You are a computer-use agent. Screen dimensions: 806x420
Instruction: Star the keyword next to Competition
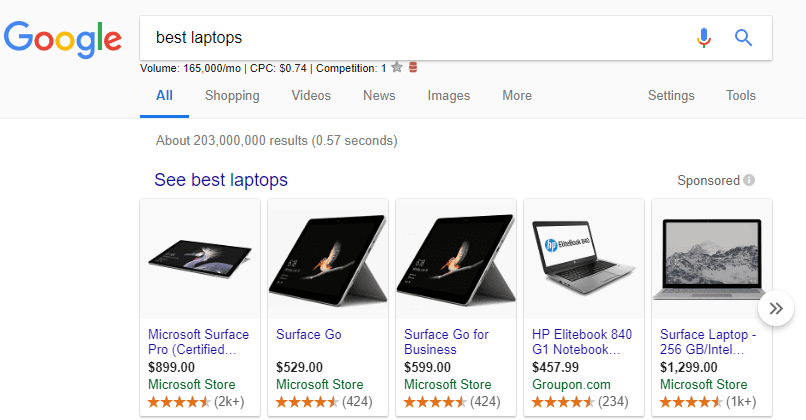(397, 68)
